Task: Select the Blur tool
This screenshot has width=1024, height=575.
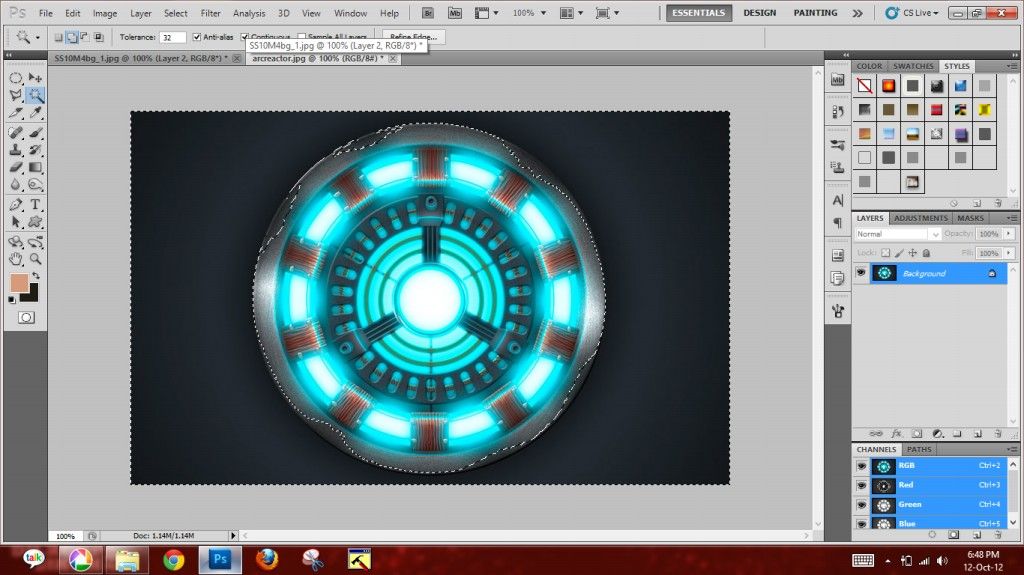Action: point(16,186)
